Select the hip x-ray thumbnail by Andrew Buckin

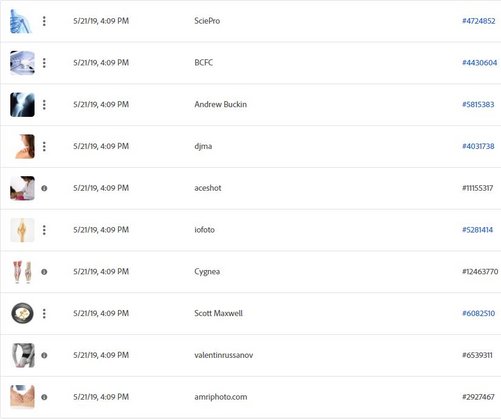tap(22, 105)
